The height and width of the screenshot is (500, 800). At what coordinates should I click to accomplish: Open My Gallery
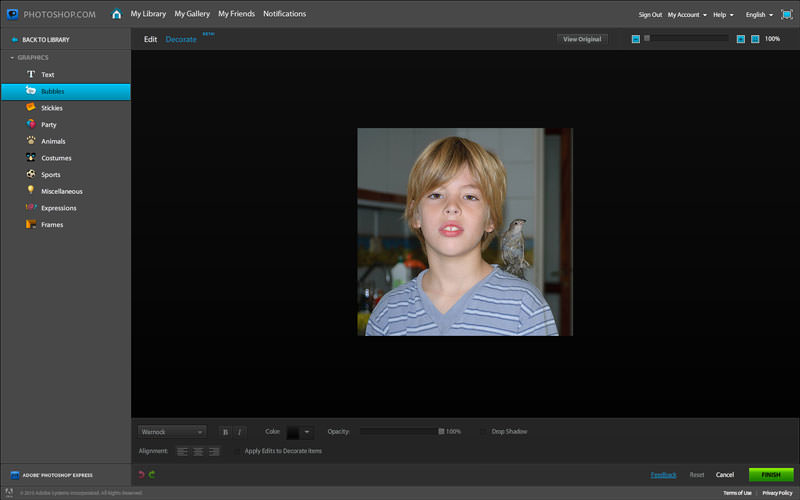[x=192, y=14]
